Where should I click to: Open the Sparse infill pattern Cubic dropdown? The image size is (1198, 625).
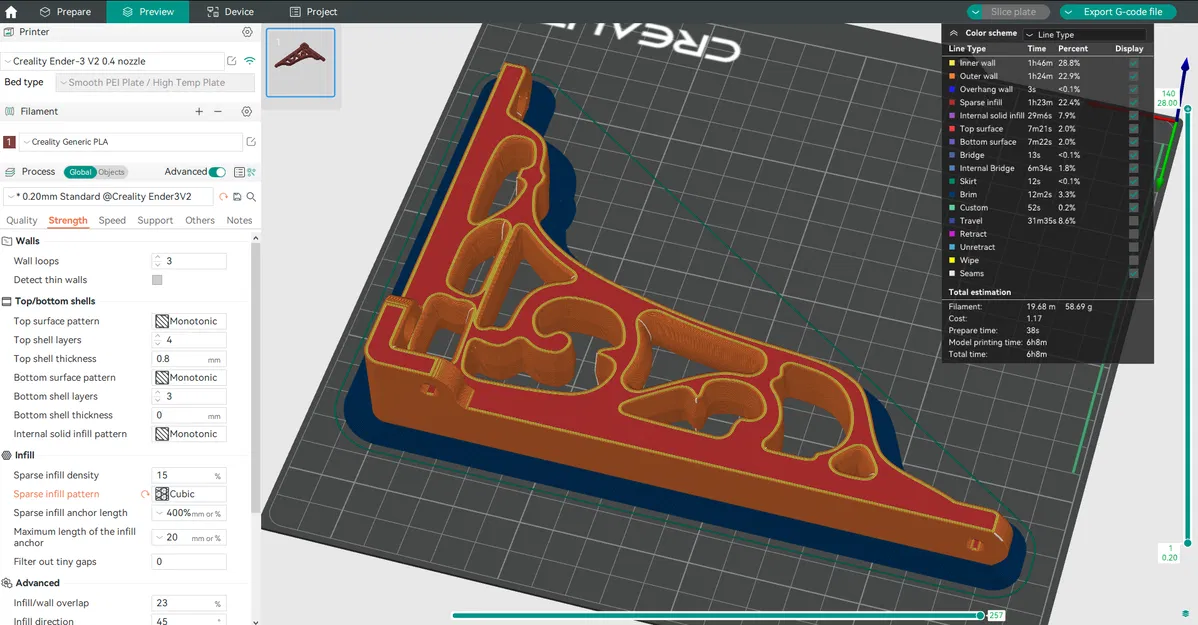tap(189, 494)
